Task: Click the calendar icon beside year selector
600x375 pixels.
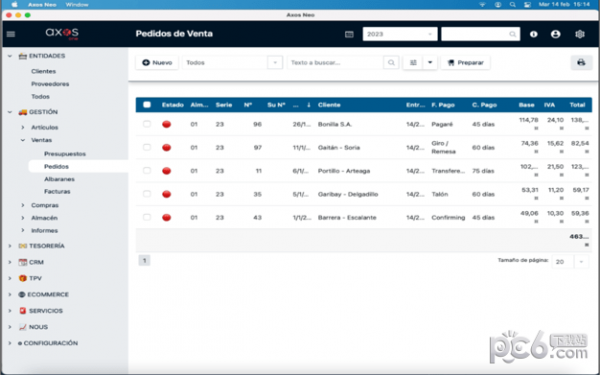Action: point(349,34)
